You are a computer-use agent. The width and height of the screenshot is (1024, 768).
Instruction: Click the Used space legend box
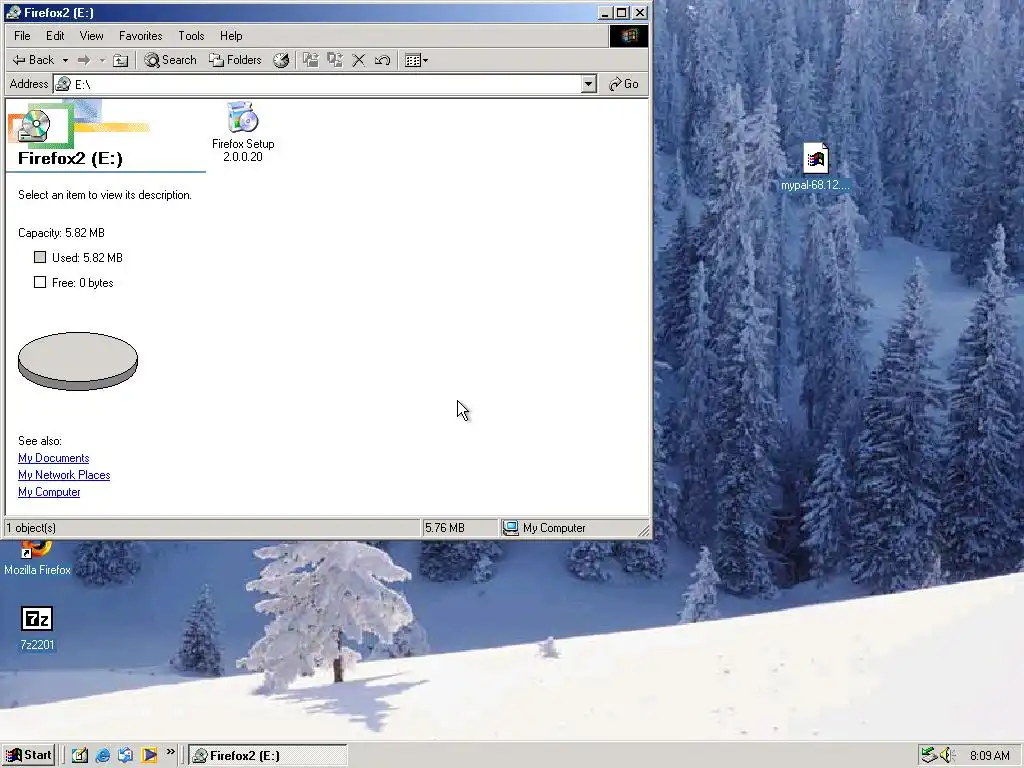coord(40,257)
